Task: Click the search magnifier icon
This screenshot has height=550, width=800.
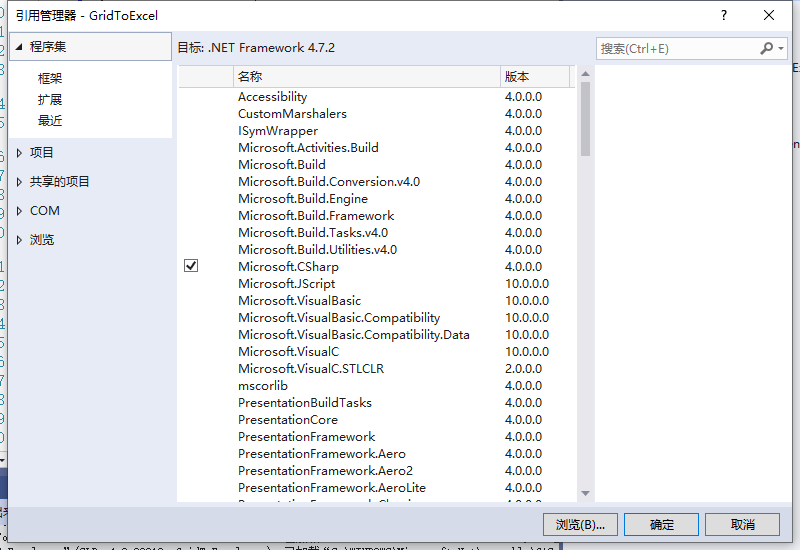Action: point(766,48)
